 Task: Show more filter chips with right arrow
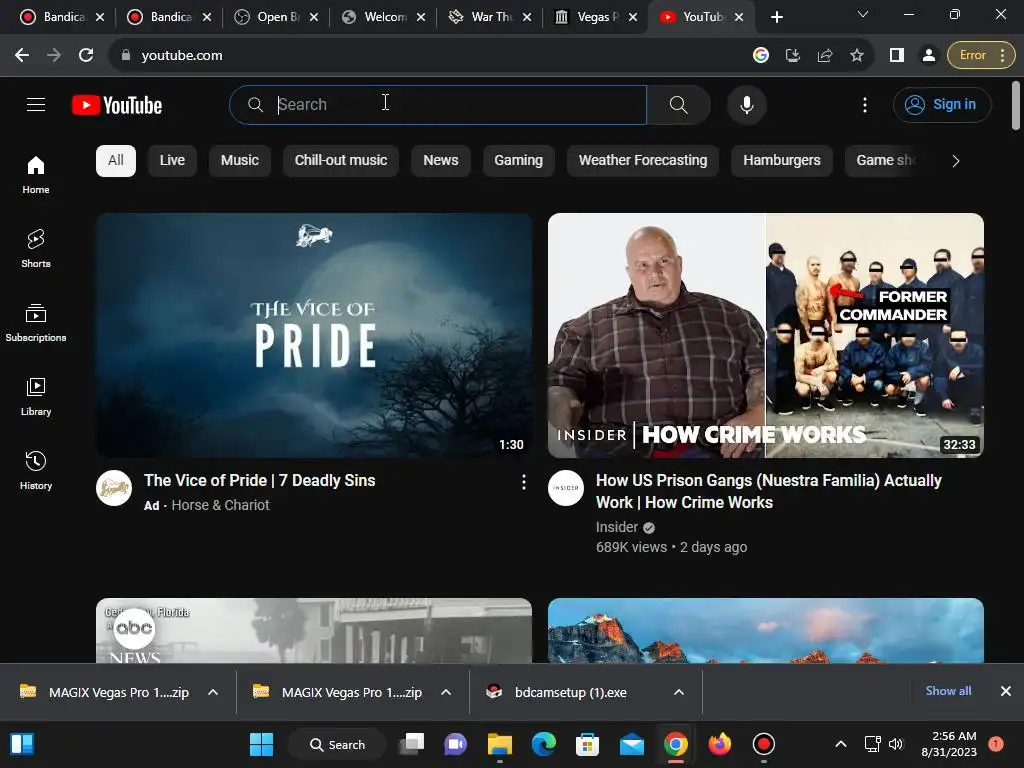point(955,161)
